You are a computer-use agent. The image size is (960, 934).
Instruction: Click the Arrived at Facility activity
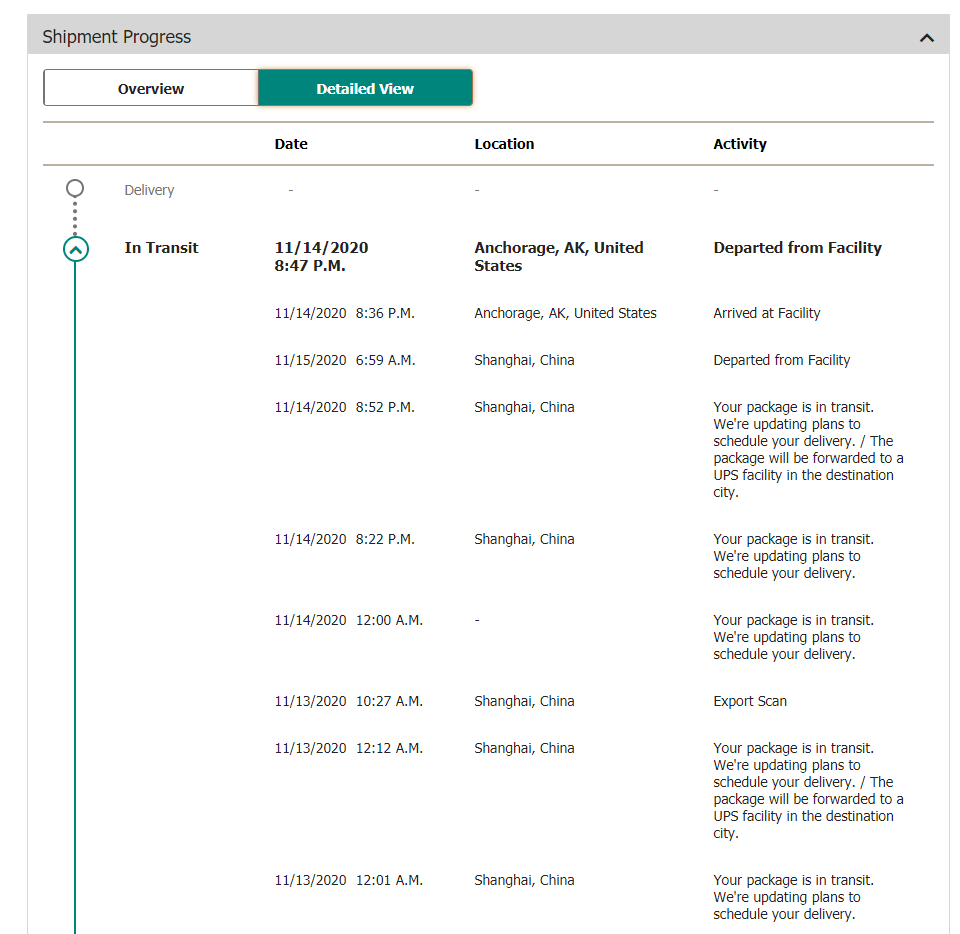(x=767, y=313)
